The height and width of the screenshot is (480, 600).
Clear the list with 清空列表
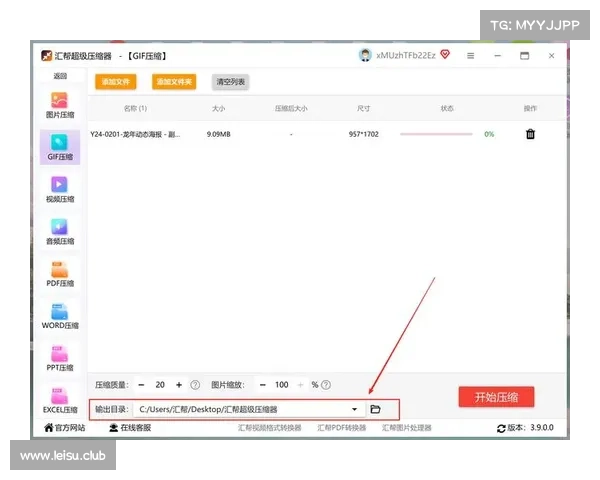[230, 82]
